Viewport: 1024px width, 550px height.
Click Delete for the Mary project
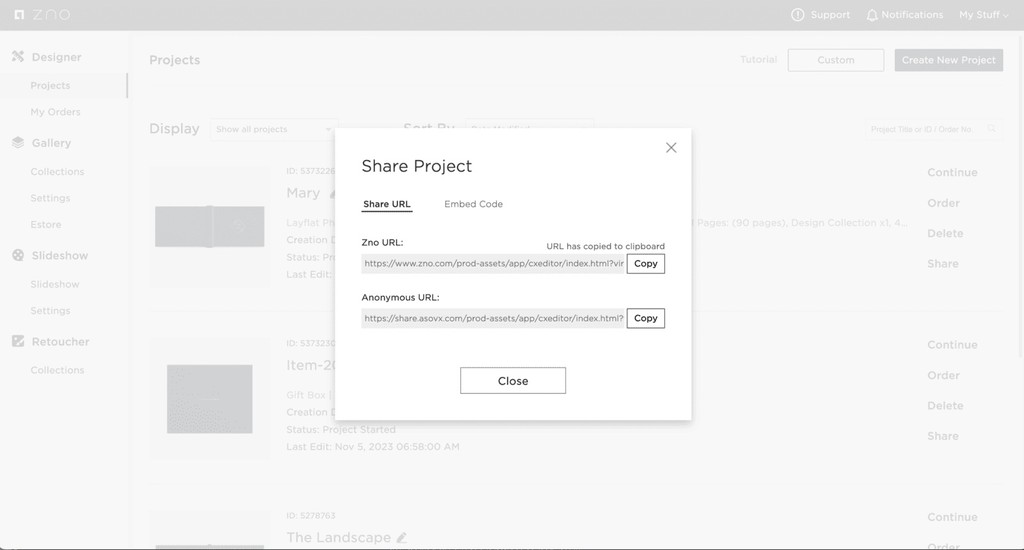tap(945, 233)
